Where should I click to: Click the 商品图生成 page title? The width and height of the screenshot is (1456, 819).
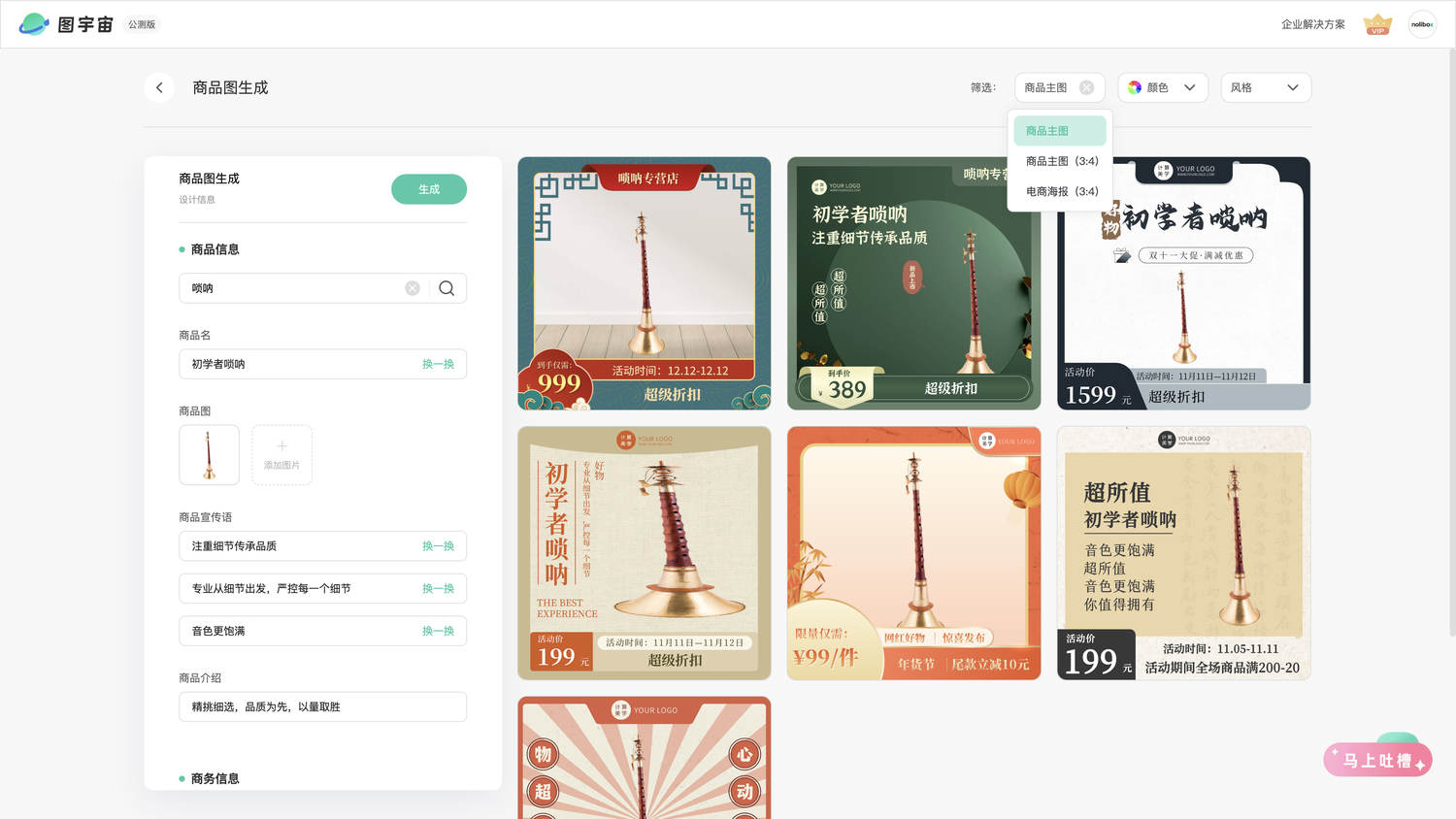(230, 87)
